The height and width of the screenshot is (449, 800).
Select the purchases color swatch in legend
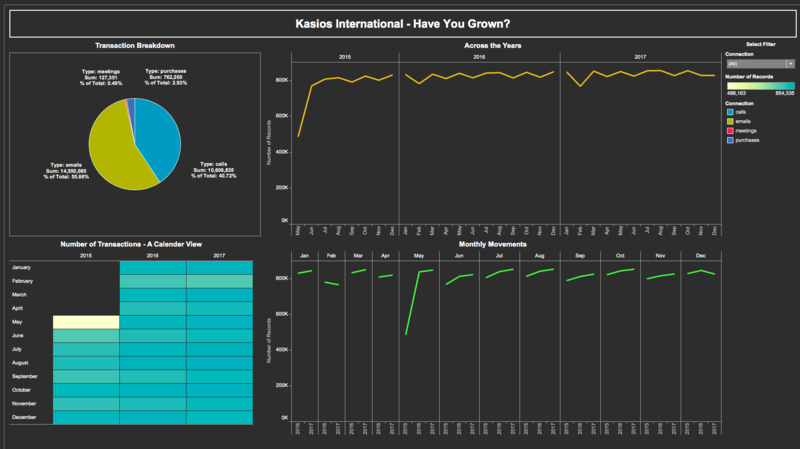pos(730,140)
